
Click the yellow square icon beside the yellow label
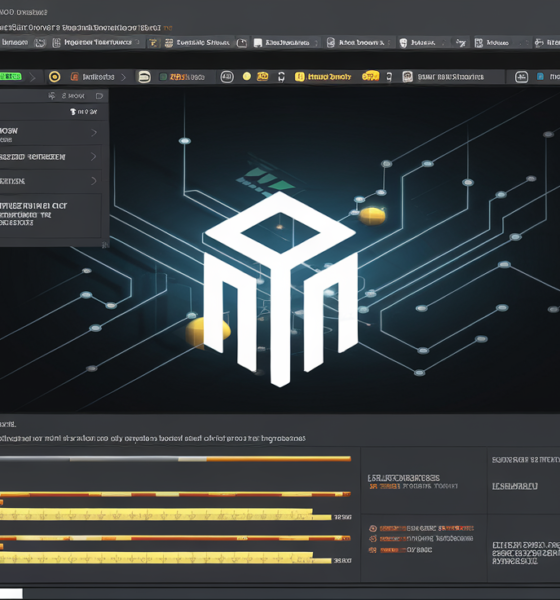point(300,77)
